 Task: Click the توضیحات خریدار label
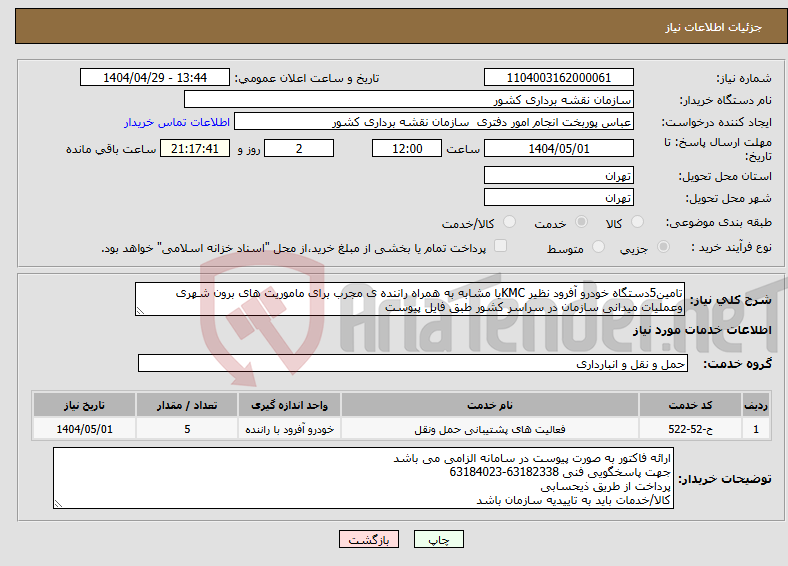725,479
